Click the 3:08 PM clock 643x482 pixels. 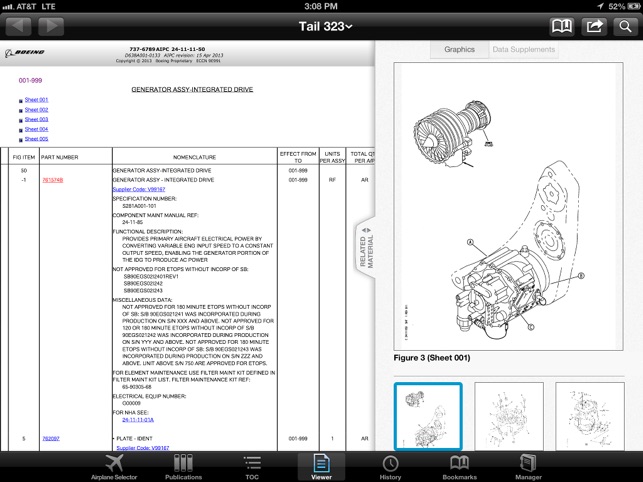321,6
